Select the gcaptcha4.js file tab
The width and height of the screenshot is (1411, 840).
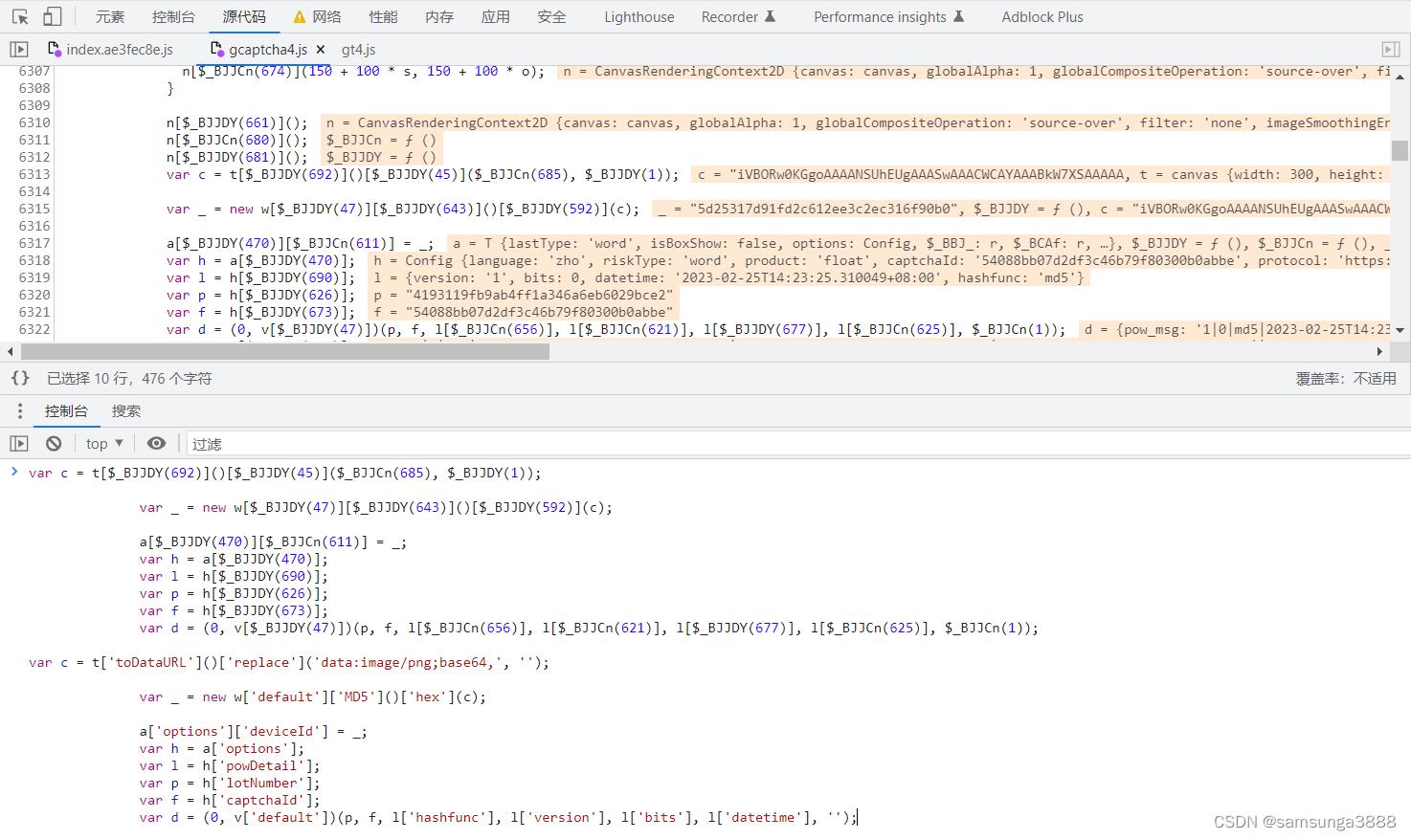[x=268, y=49]
